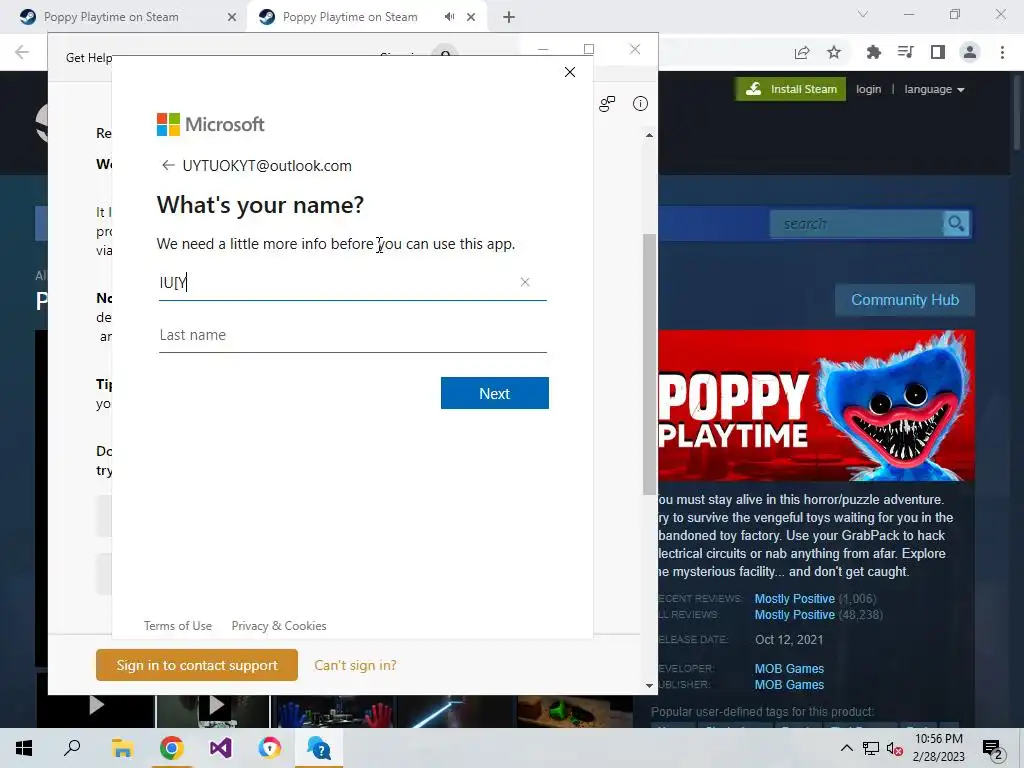The image size is (1024, 768).
Task: Open File Explorer from the taskbar
Action: point(121,748)
